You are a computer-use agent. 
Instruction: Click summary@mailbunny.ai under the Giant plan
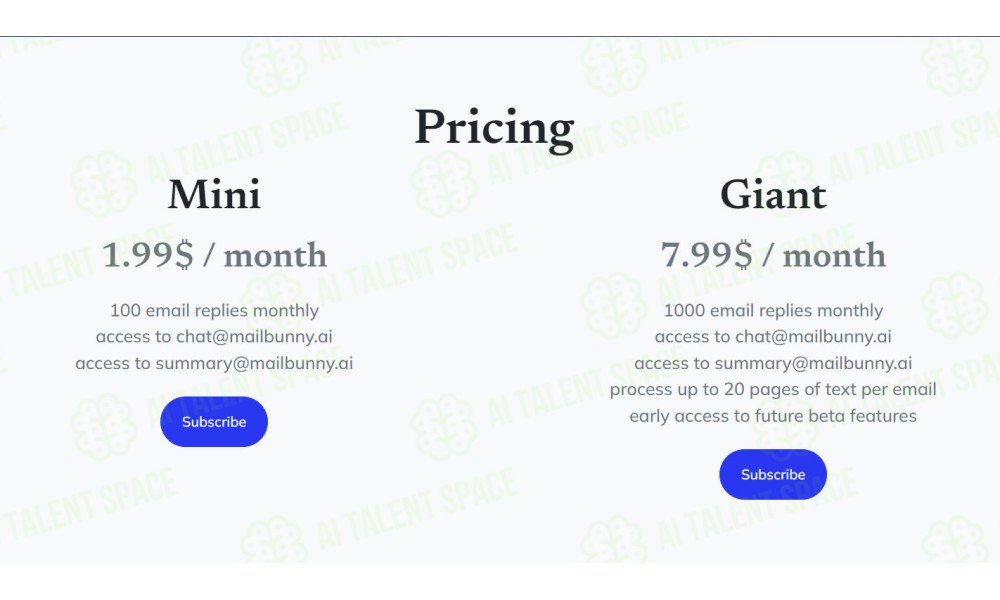(x=813, y=363)
